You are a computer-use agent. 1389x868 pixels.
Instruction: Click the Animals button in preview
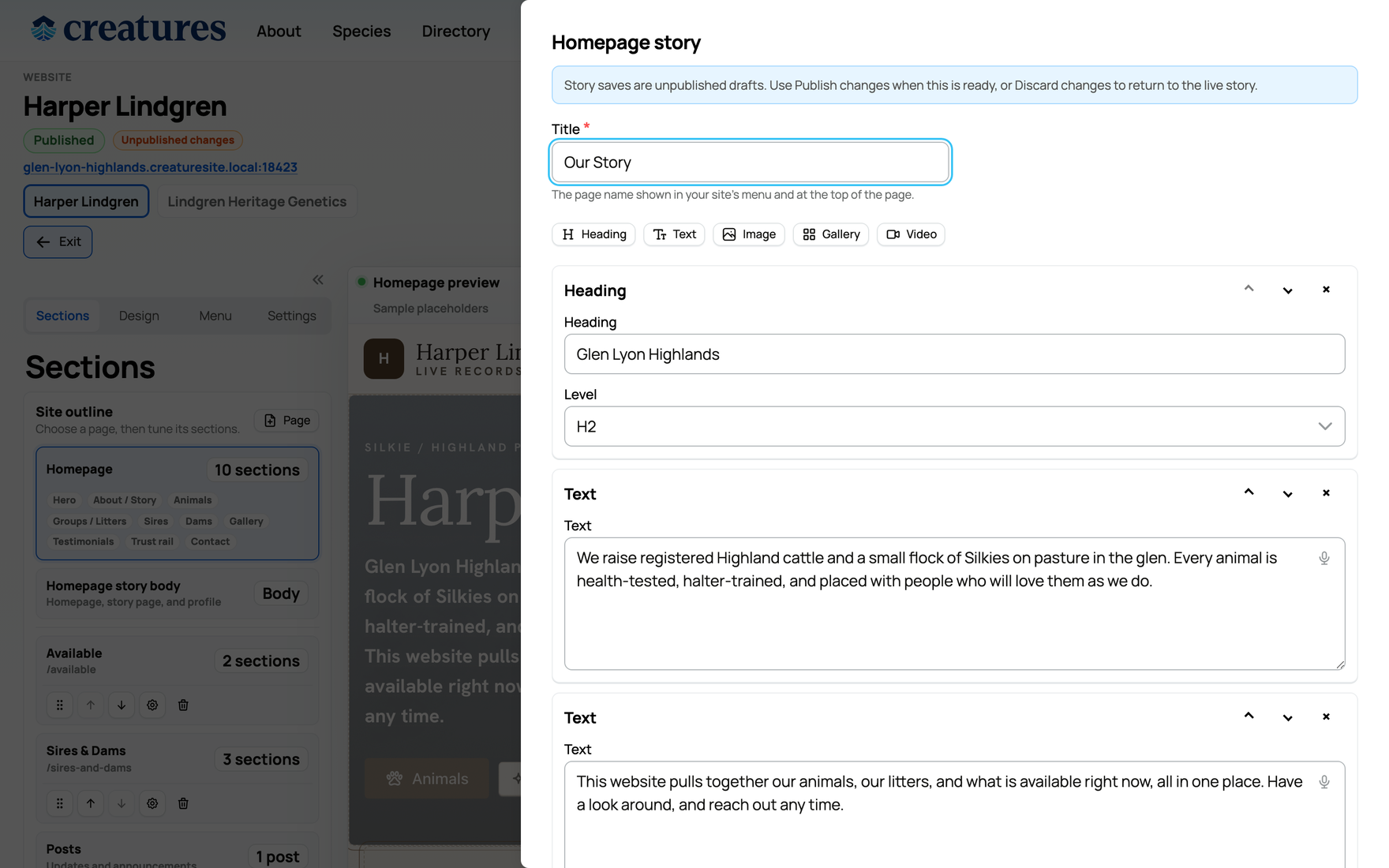(427, 779)
